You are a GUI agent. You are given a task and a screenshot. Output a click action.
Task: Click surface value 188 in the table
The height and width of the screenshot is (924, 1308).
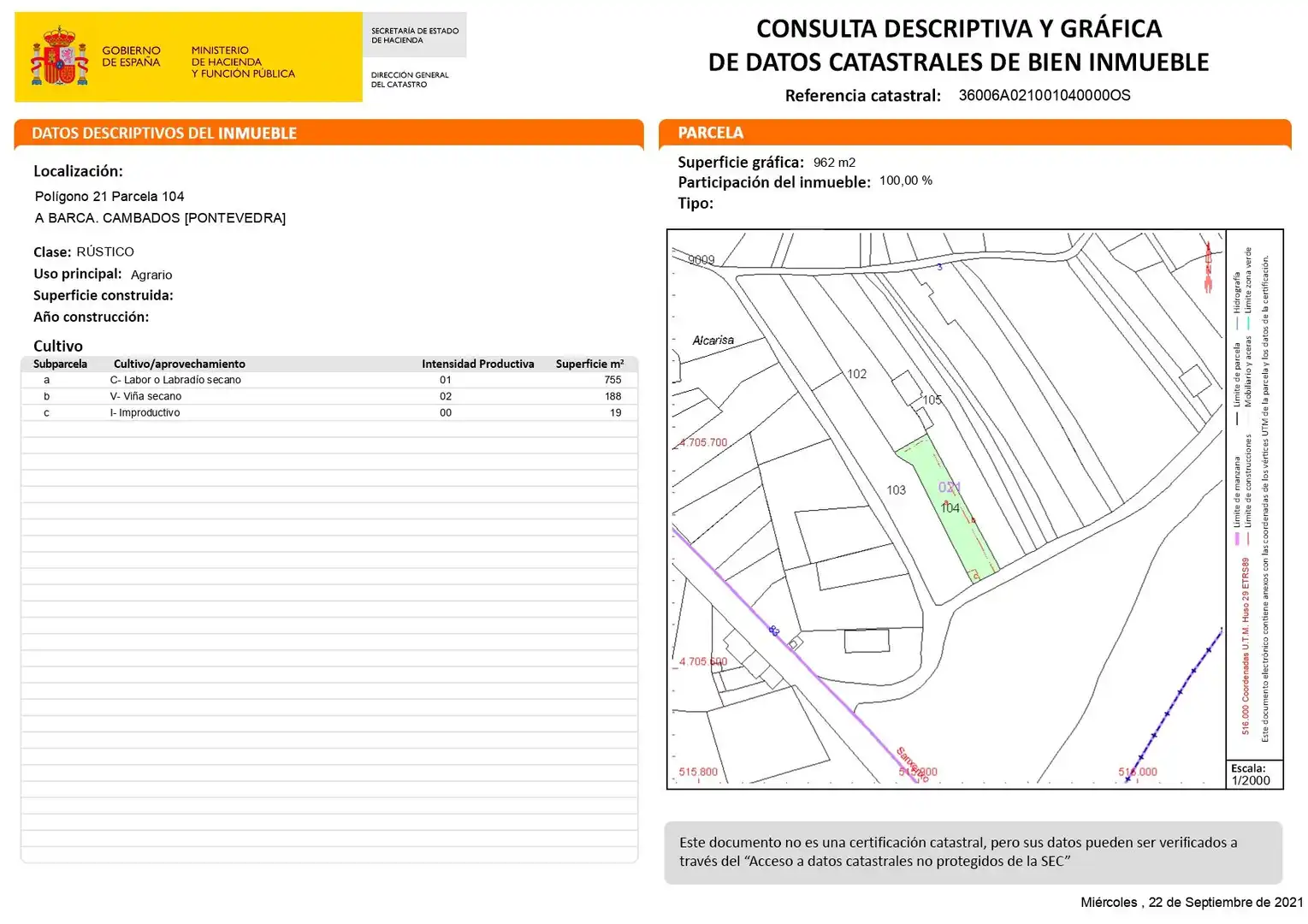(x=613, y=396)
